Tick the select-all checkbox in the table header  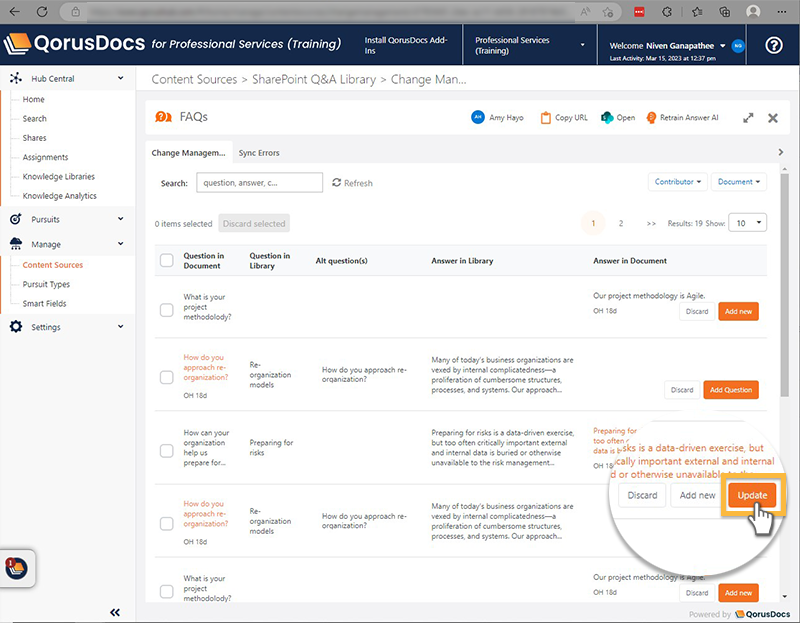tap(167, 260)
